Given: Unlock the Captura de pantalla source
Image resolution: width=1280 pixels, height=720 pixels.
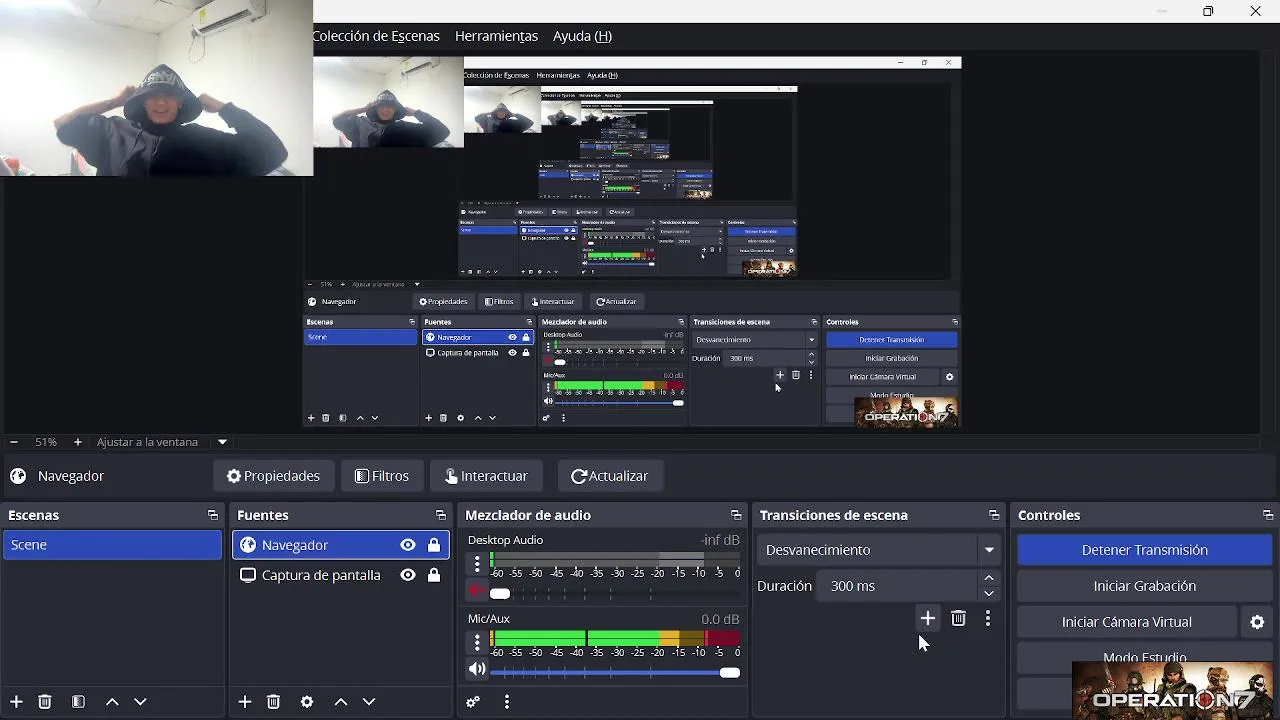Looking at the screenshot, I should [x=434, y=575].
